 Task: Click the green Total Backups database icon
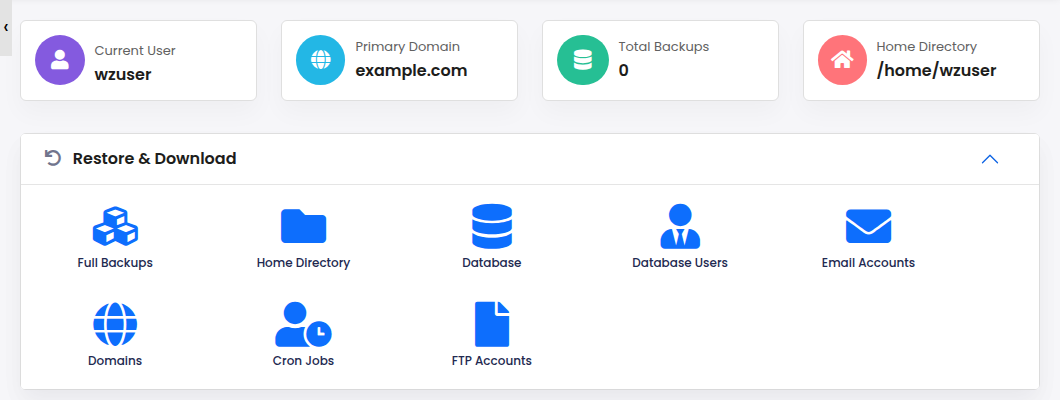(582, 60)
